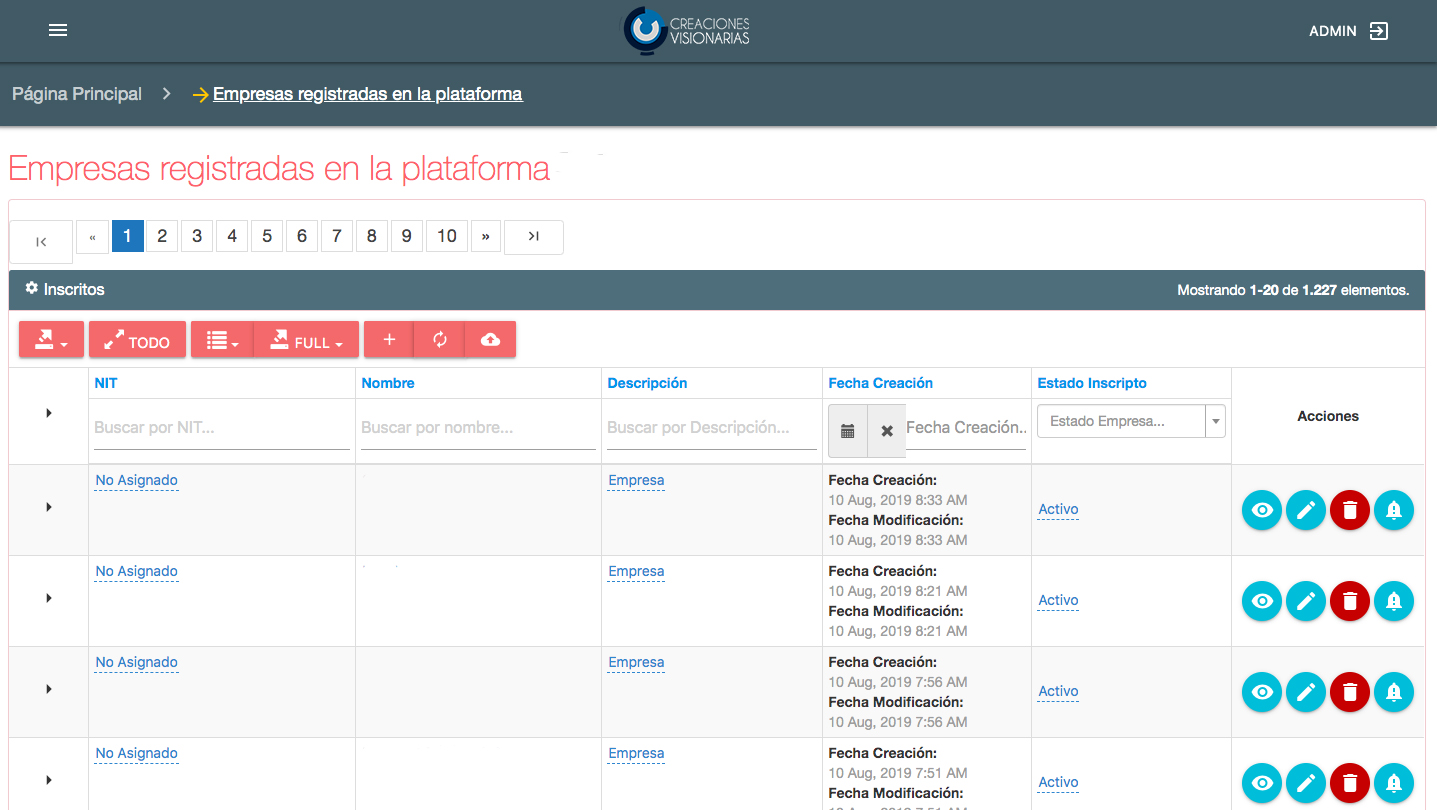1437x810 pixels.
Task: Open the hamburger navigation menu
Action: (58, 31)
